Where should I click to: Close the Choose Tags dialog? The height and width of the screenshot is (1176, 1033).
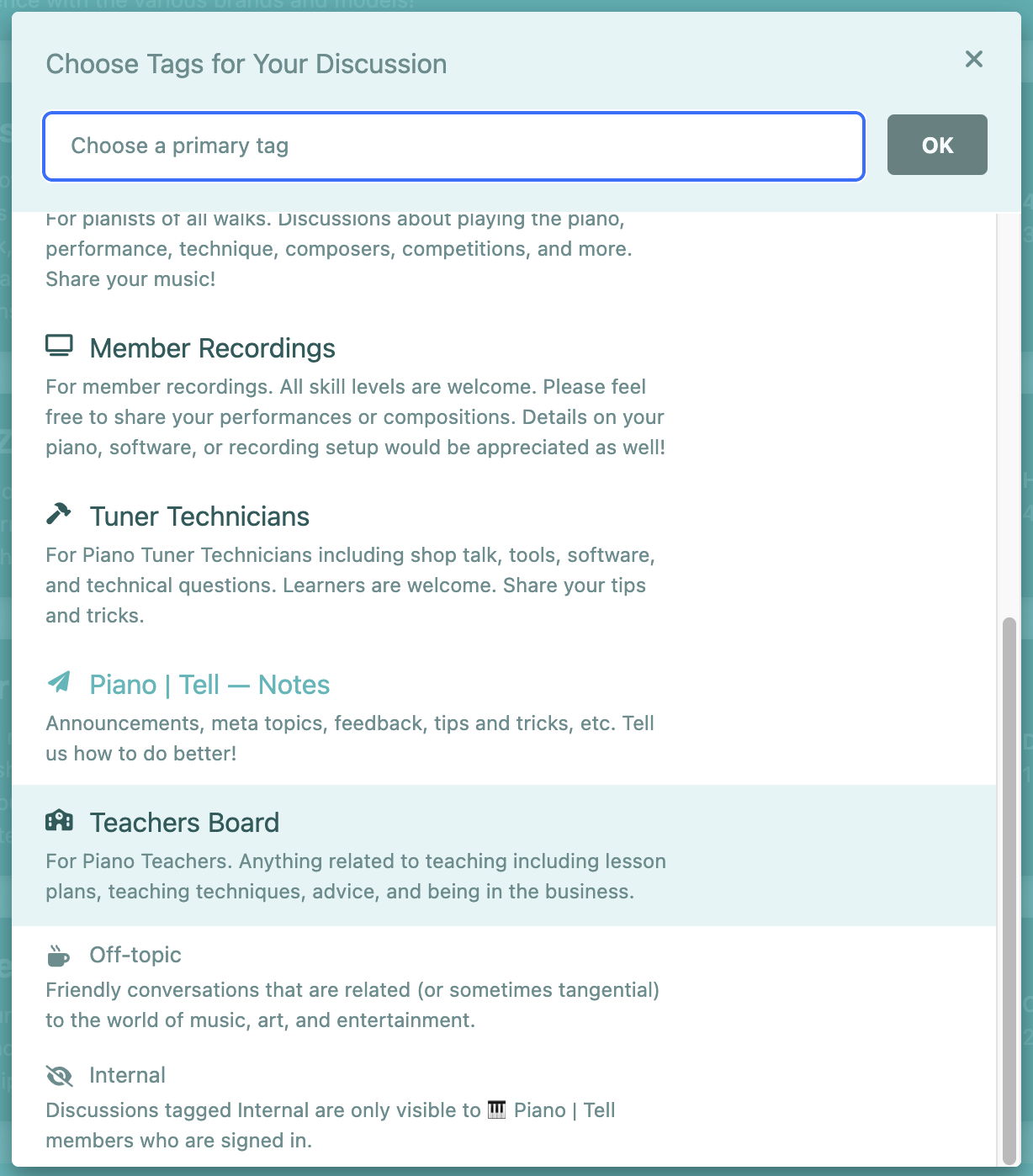(x=973, y=59)
